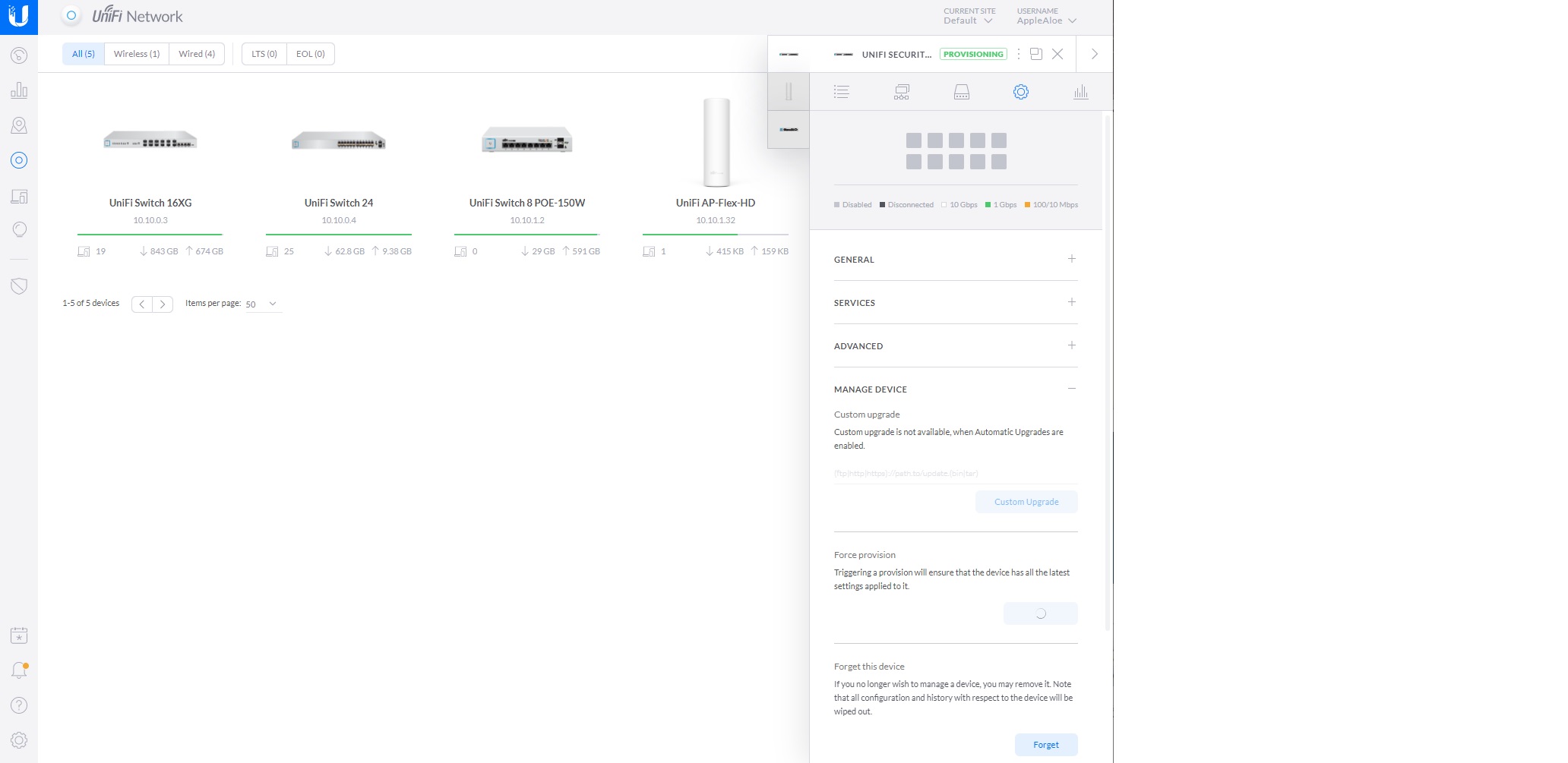Go to the next page of devices
The image size is (1568, 763).
(x=163, y=304)
